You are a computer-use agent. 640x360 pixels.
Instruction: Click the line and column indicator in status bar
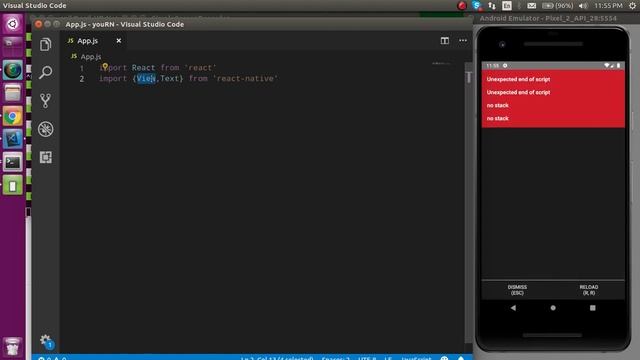(277, 358)
